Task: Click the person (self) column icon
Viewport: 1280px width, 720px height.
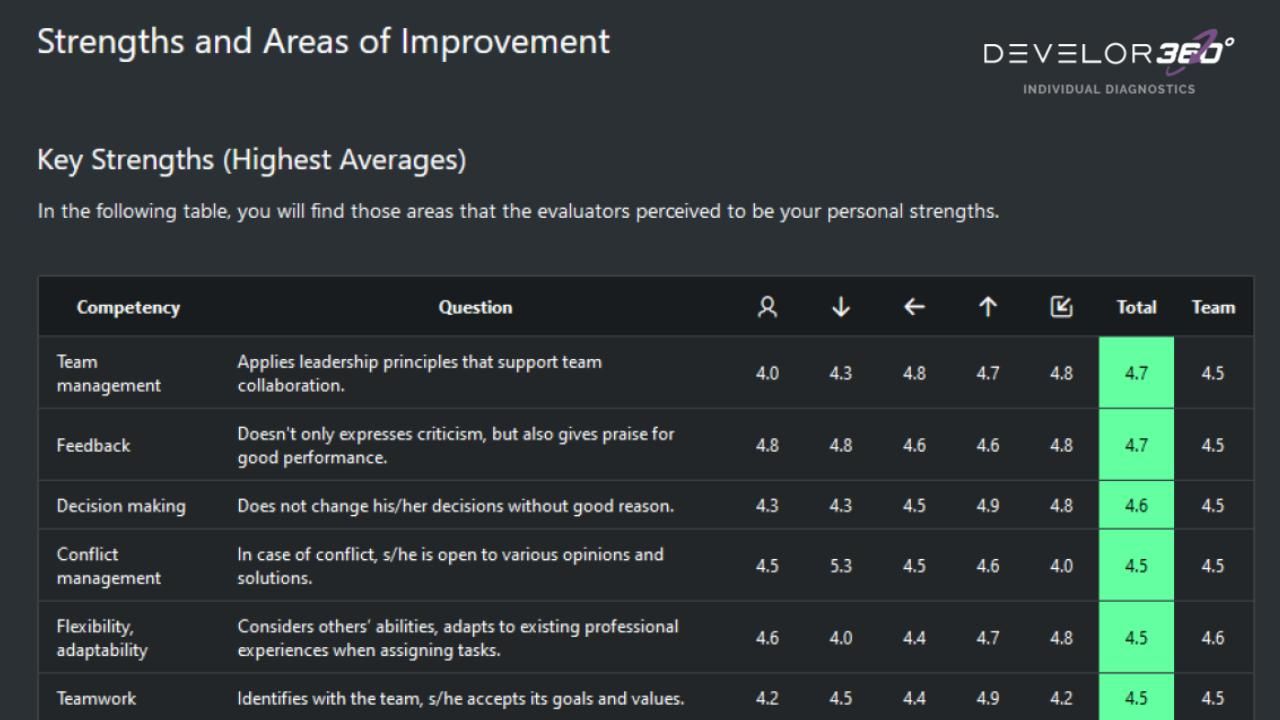Action: (x=767, y=308)
